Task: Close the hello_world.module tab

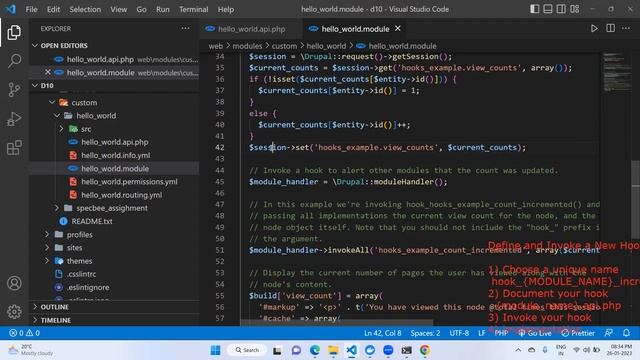Action: click(x=398, y=28)
